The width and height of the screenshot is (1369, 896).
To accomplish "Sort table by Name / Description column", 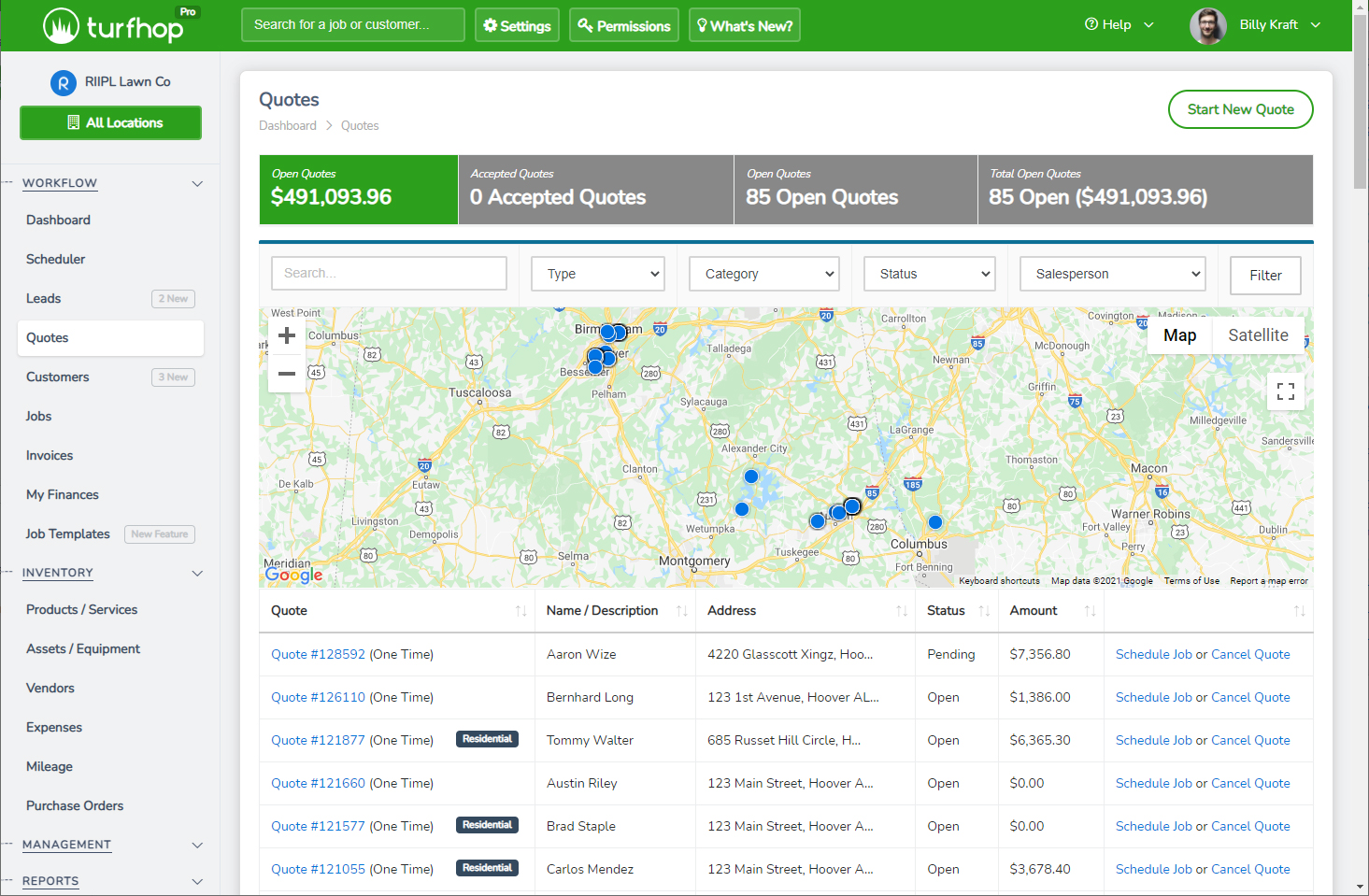I will [x=682, y=611].
